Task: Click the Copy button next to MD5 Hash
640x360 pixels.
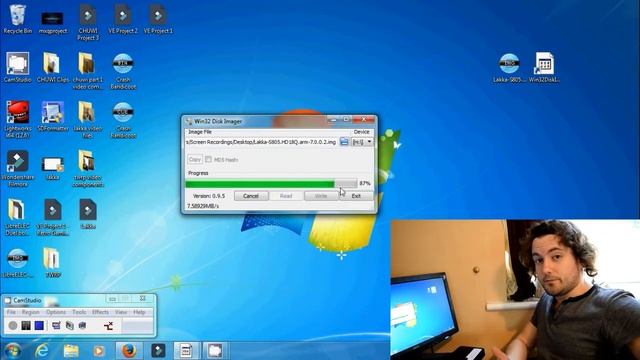Action: click(x=195, y=160)
